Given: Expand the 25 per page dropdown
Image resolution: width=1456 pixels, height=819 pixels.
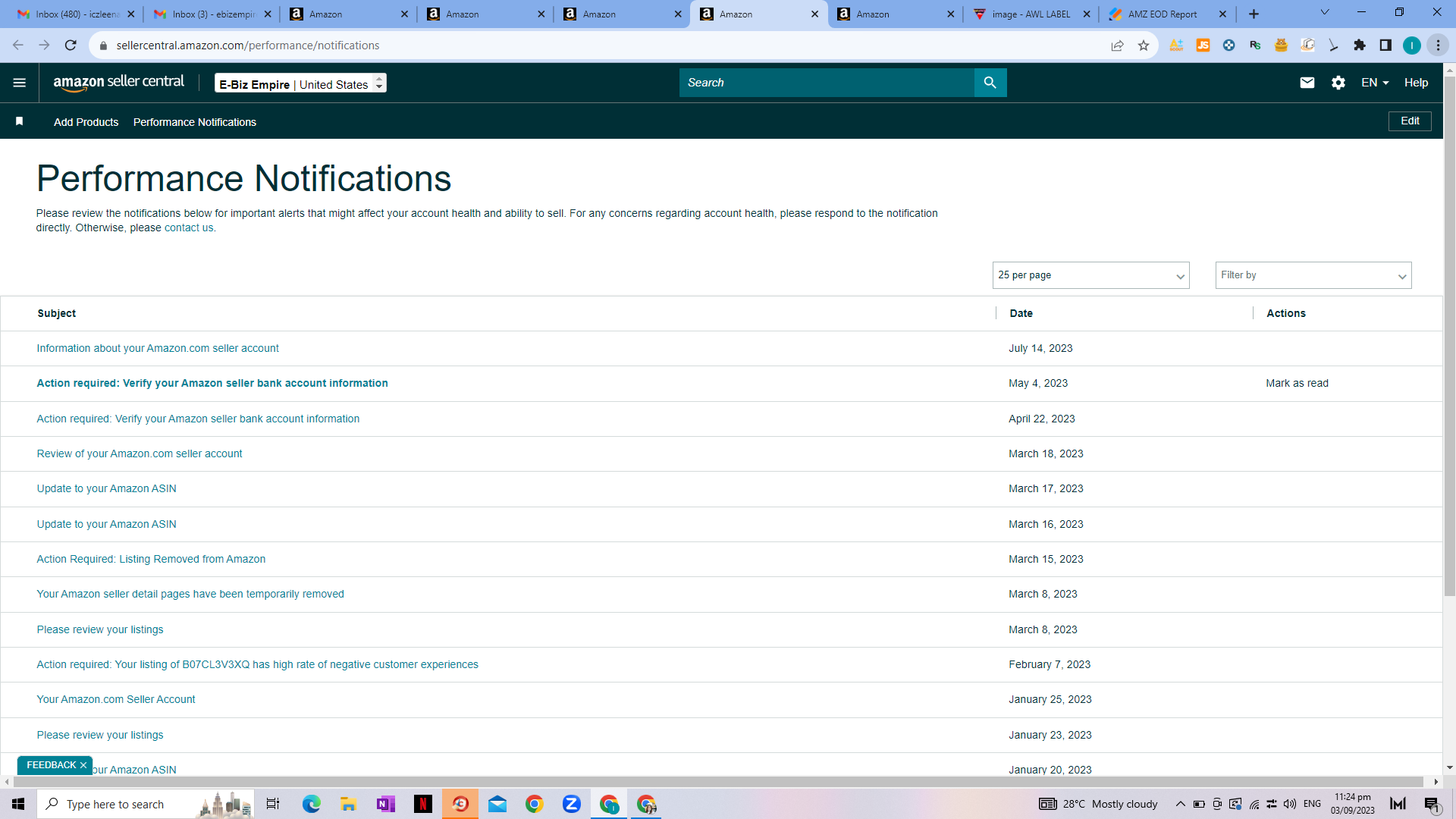Looking at the screenshot, I should [1090, 275].
